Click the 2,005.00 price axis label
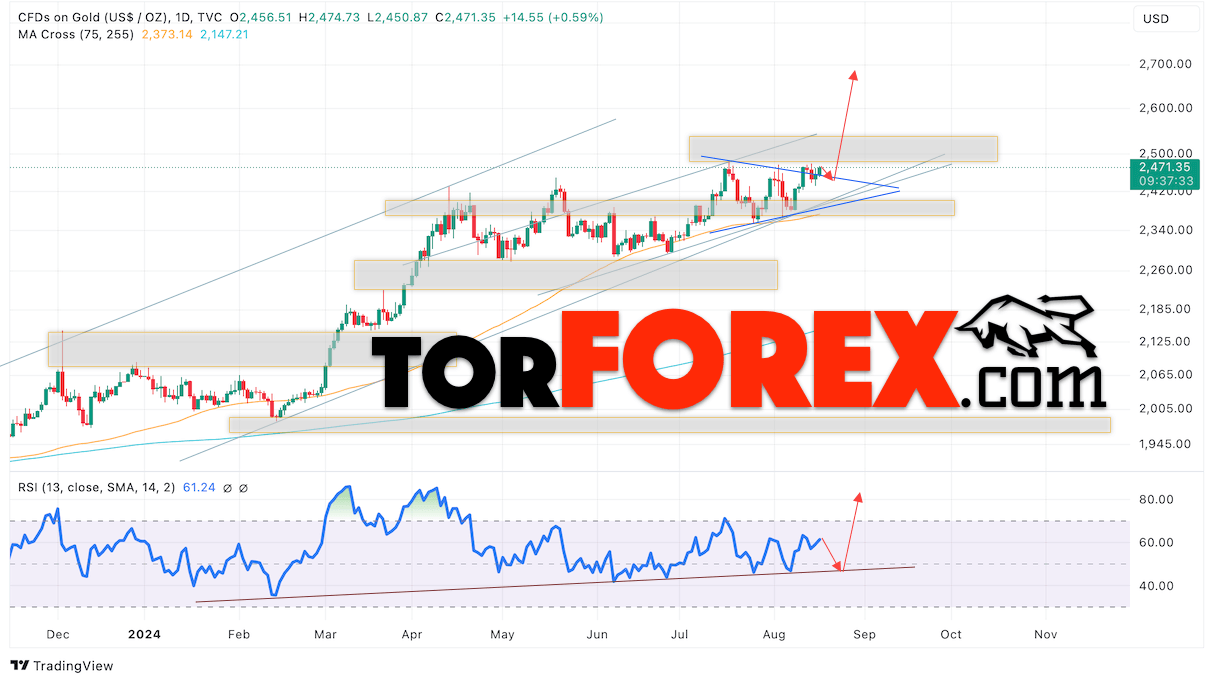Viewport: 1214px width, 683px height. [1166, 409]
